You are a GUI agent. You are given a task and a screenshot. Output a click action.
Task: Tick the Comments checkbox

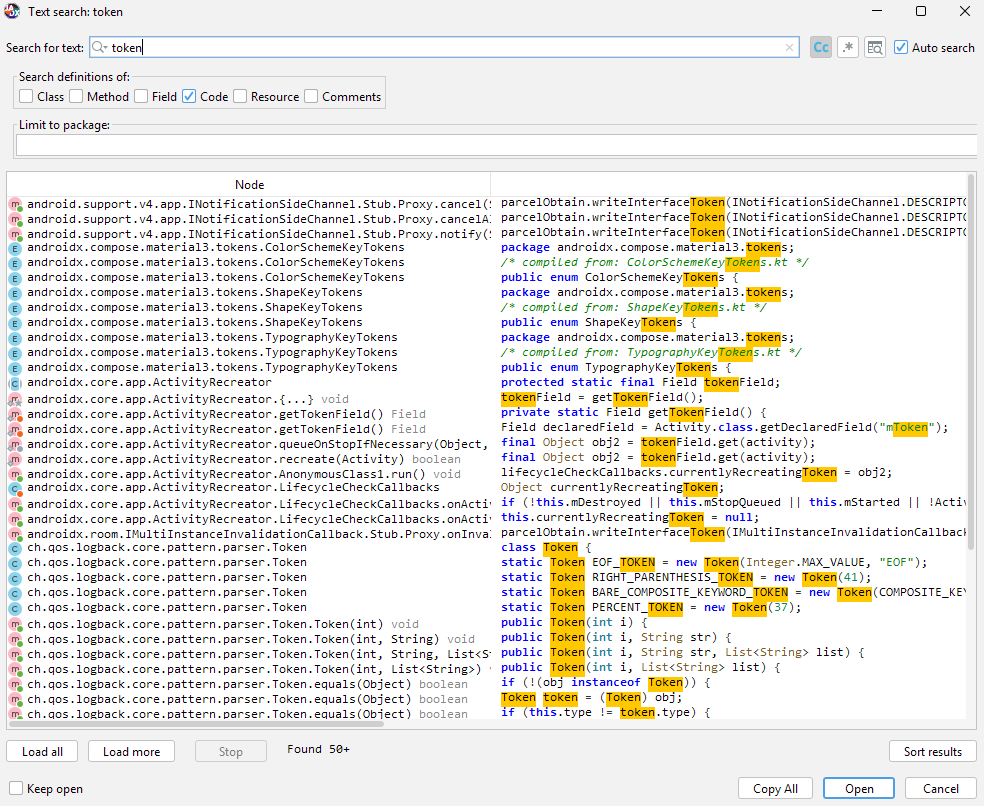(311, 97)
